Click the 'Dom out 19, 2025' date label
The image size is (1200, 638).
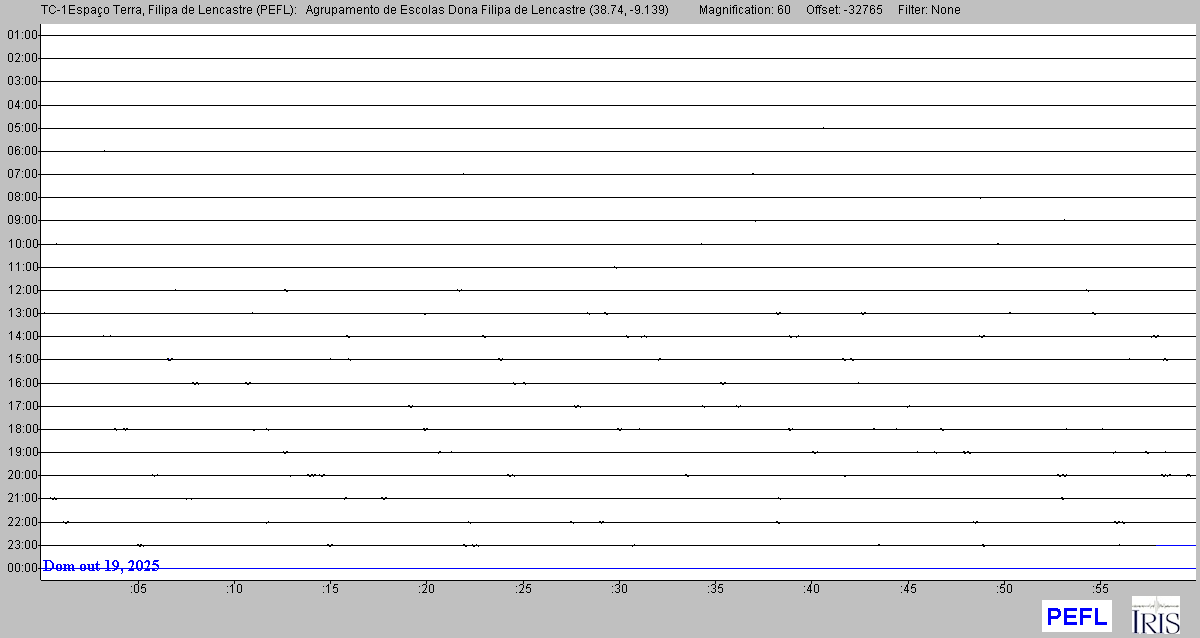tap(101, 566)
